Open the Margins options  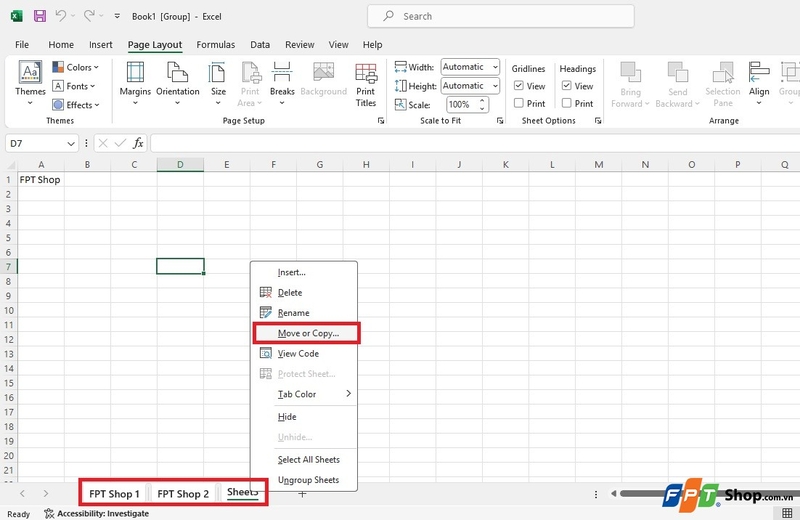coord(135,84)
